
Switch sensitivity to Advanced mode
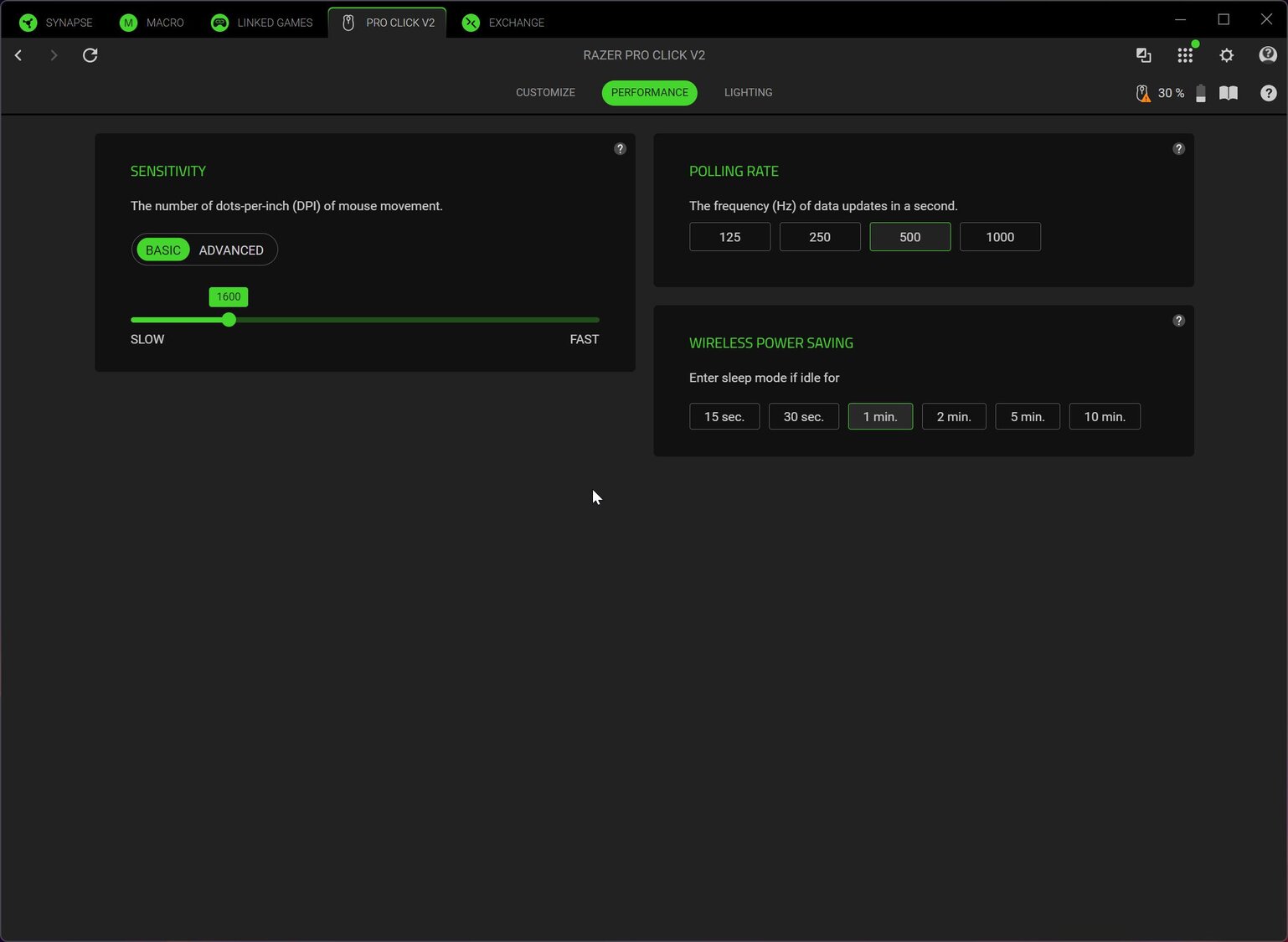pyautogui.click(x=231, y=250)
